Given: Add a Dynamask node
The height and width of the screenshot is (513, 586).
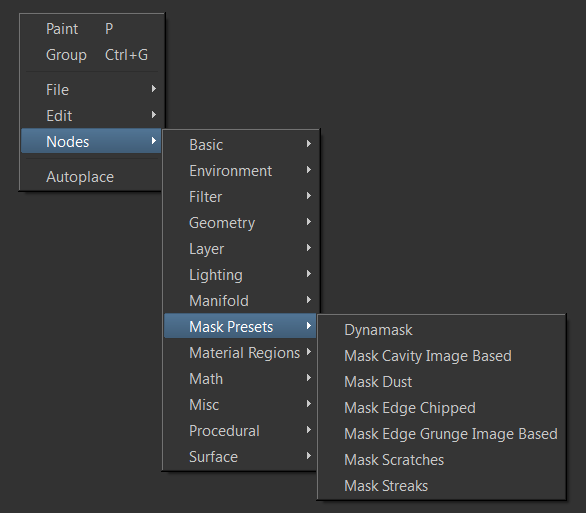Looking at the screenshot, I should click(x=442, y=330).
